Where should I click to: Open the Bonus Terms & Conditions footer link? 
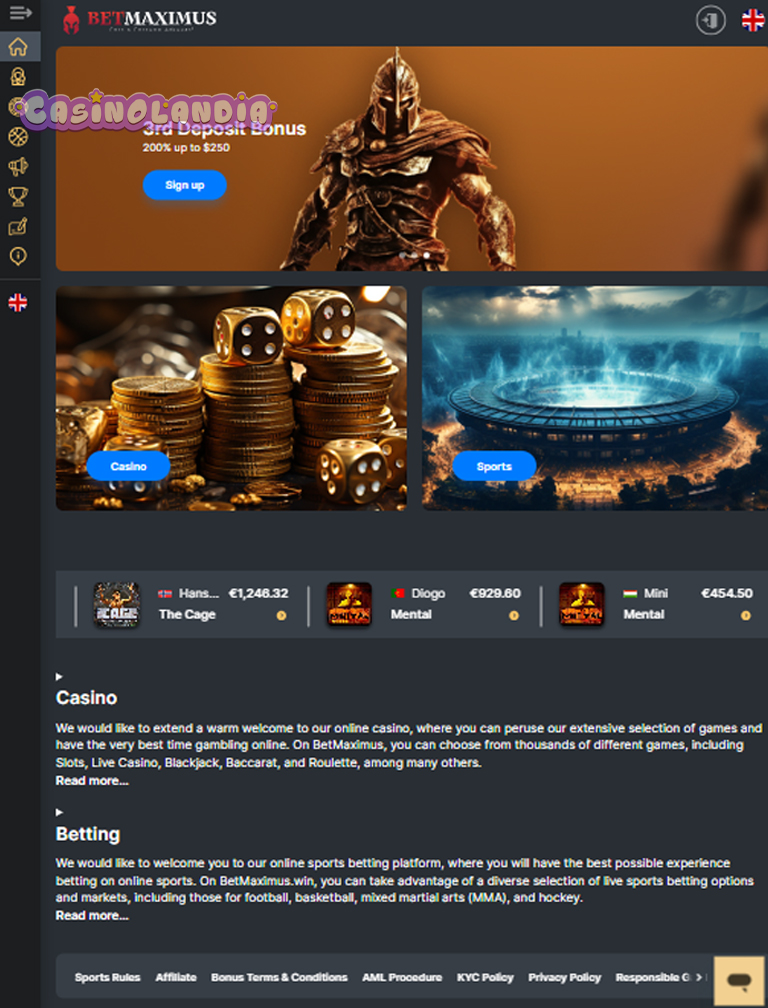coord(280,977)
